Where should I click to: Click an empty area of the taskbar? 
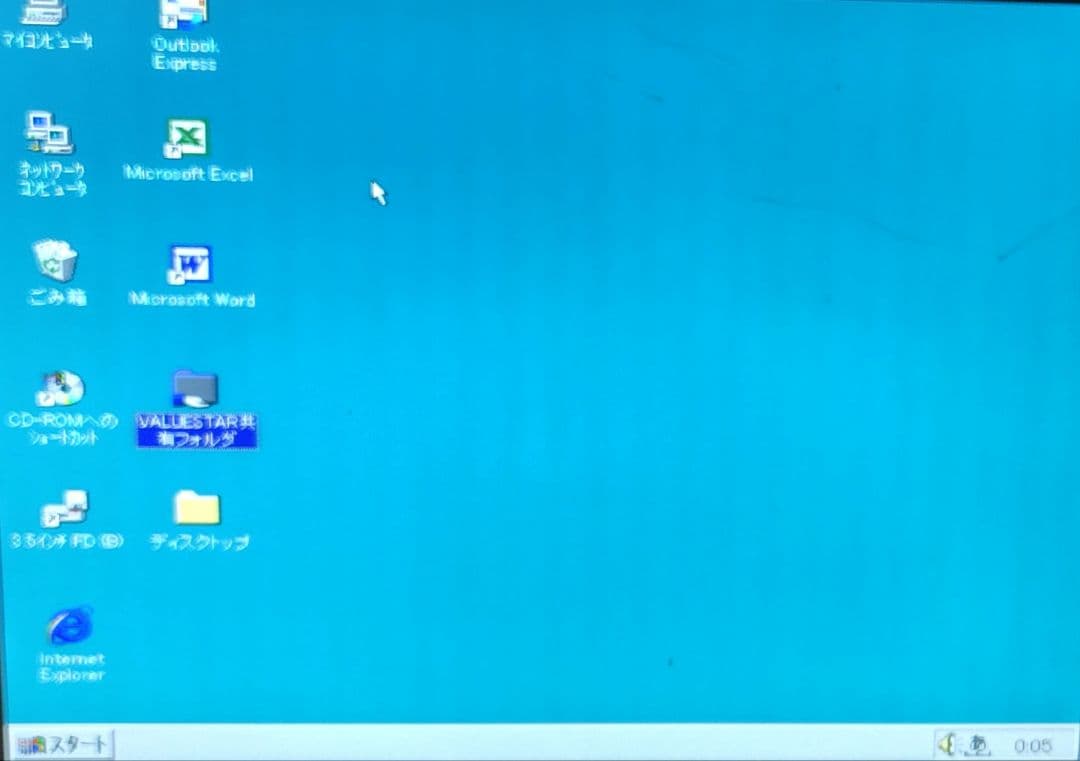(x=500, y=745)
